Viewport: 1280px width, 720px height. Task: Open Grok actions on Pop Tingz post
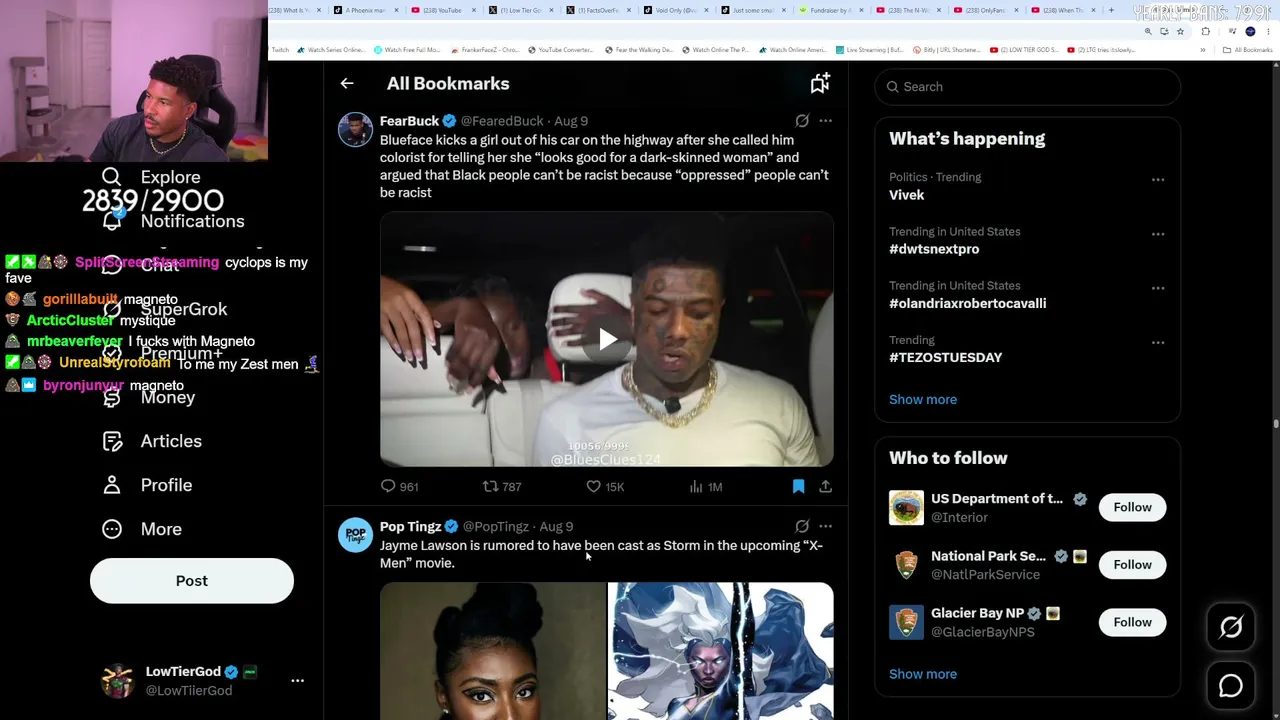pyautogui.click(x=802, y=526)
